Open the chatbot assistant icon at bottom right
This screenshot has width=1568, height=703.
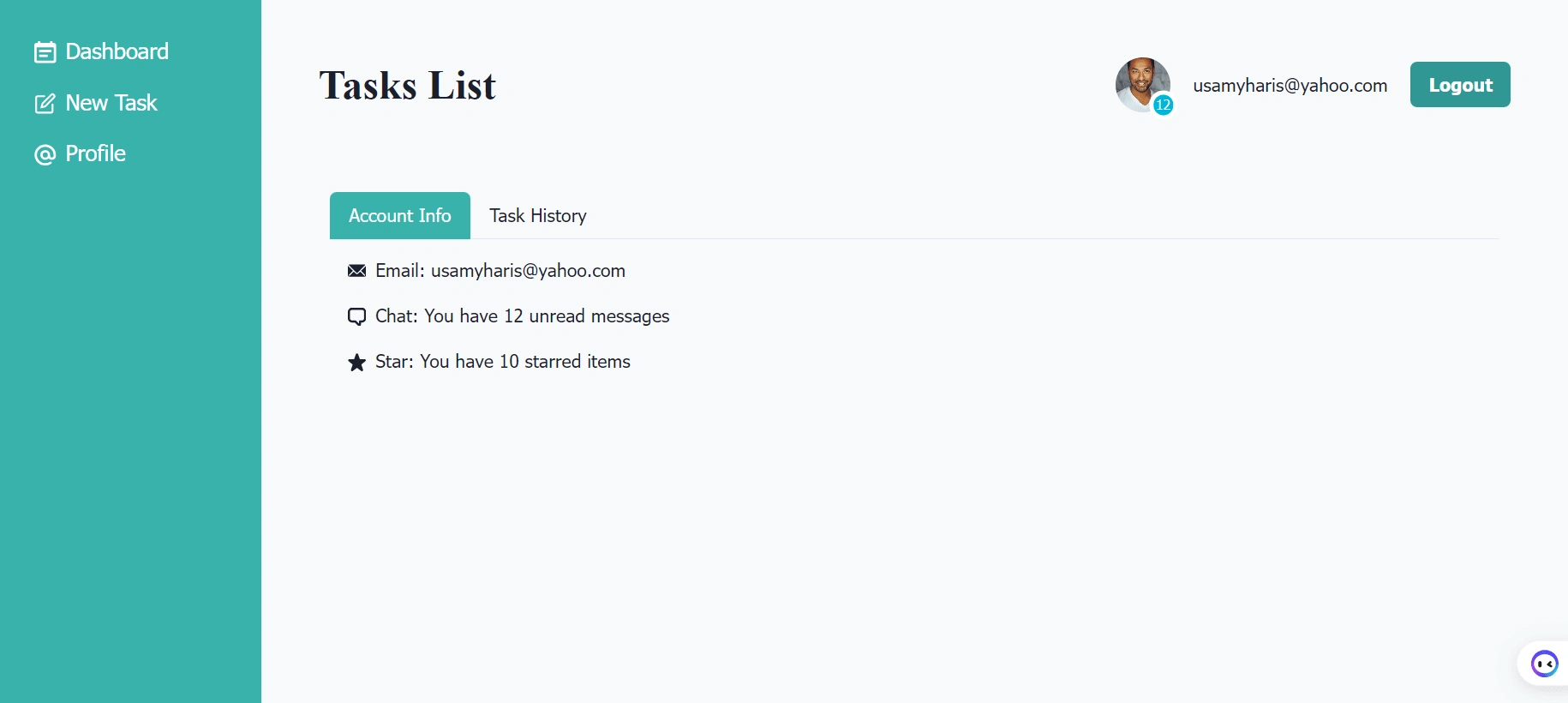coord(1545,664)
